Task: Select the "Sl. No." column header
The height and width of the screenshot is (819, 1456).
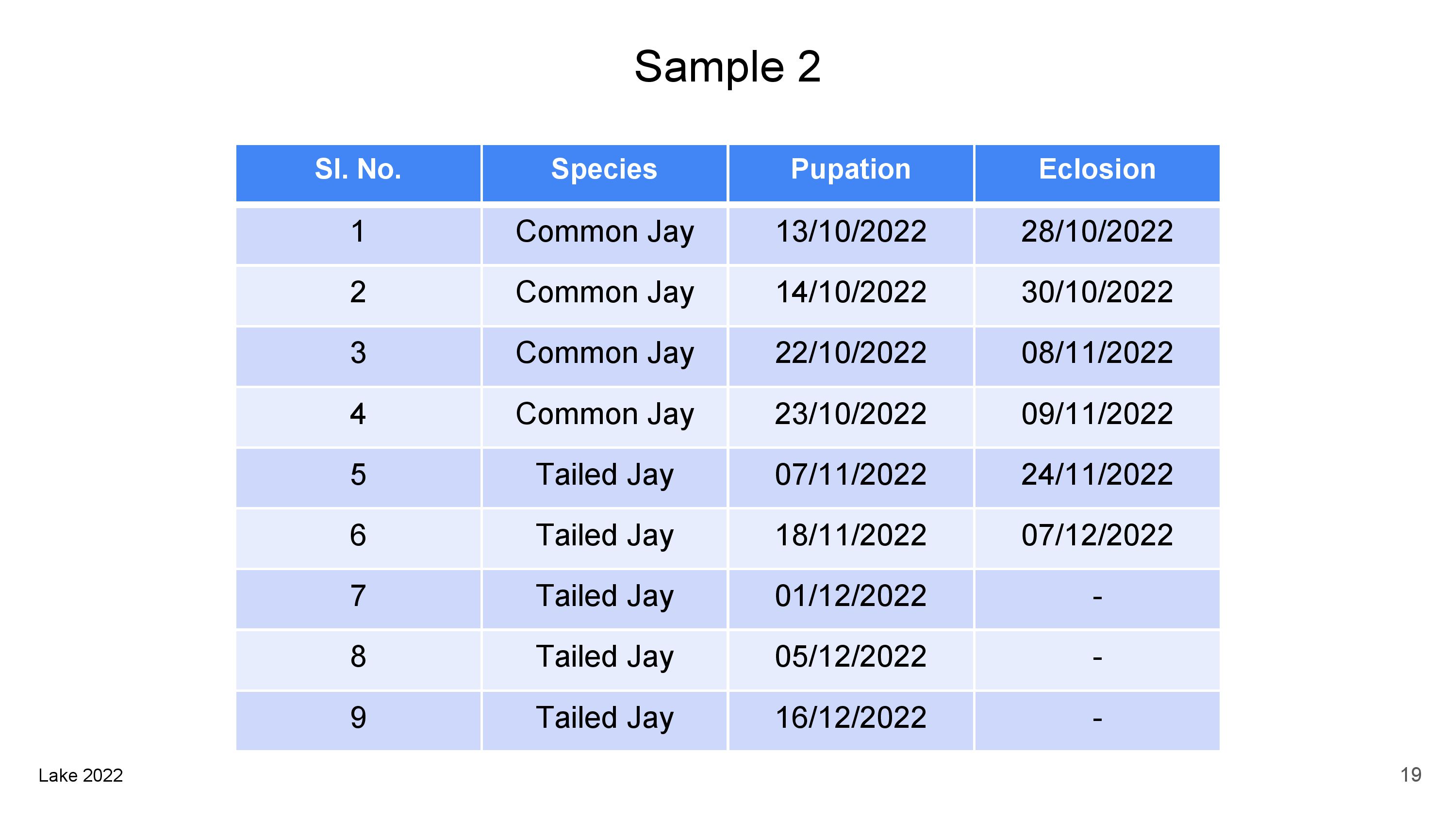Action: click(358, 169)
